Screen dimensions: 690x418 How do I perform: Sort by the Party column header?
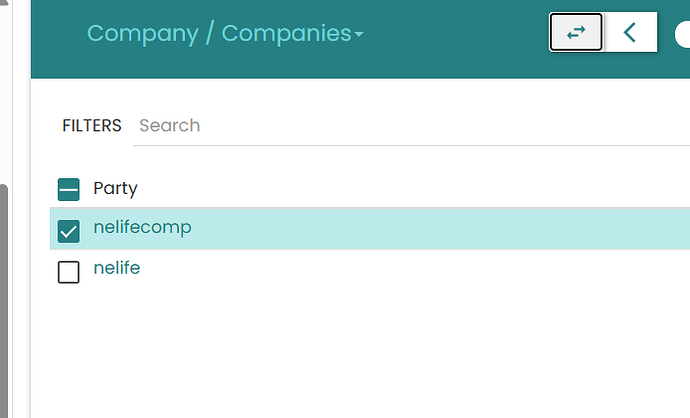point(115,188)
